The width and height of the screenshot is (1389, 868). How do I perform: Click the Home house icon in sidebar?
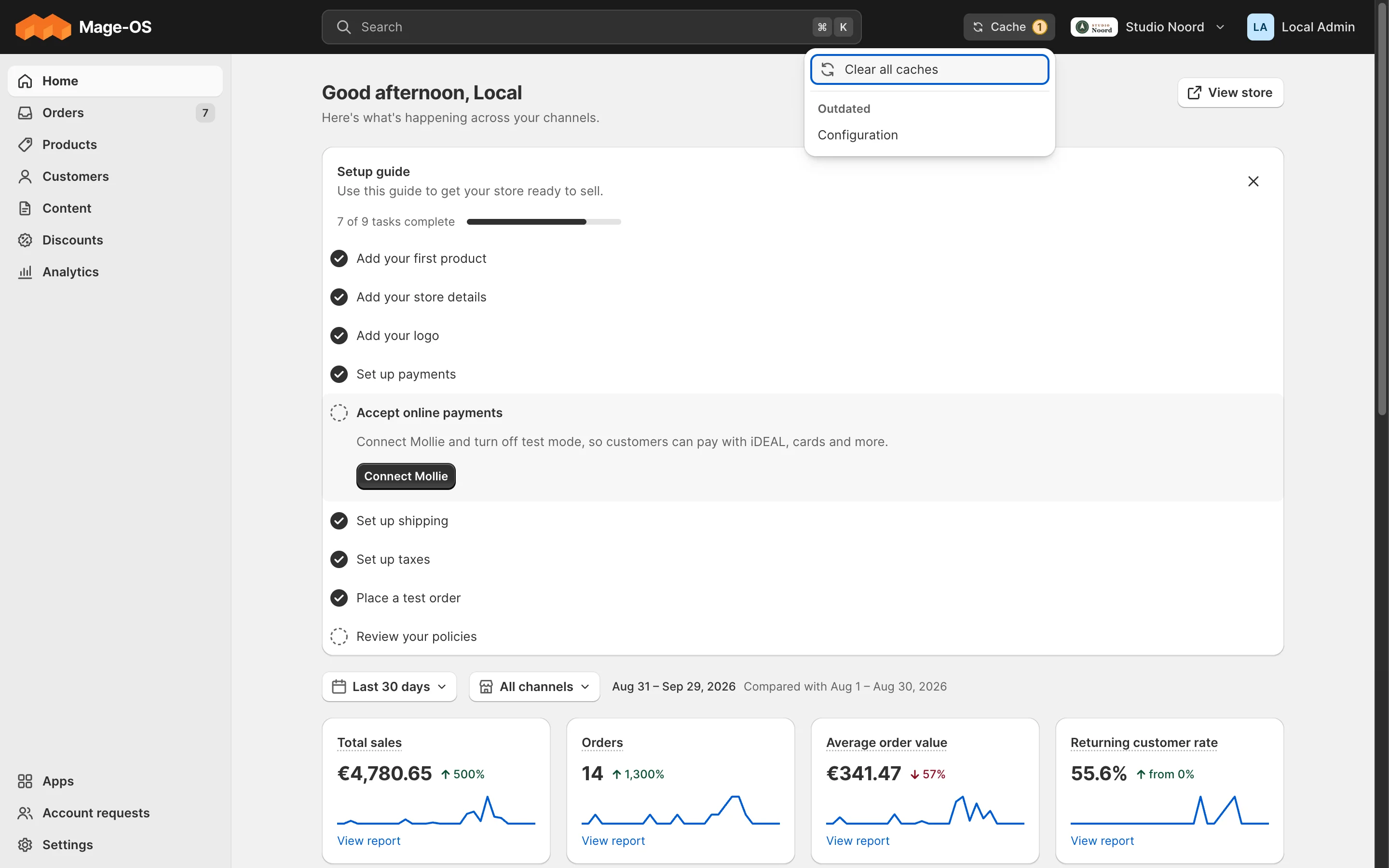tap(25, 81)
